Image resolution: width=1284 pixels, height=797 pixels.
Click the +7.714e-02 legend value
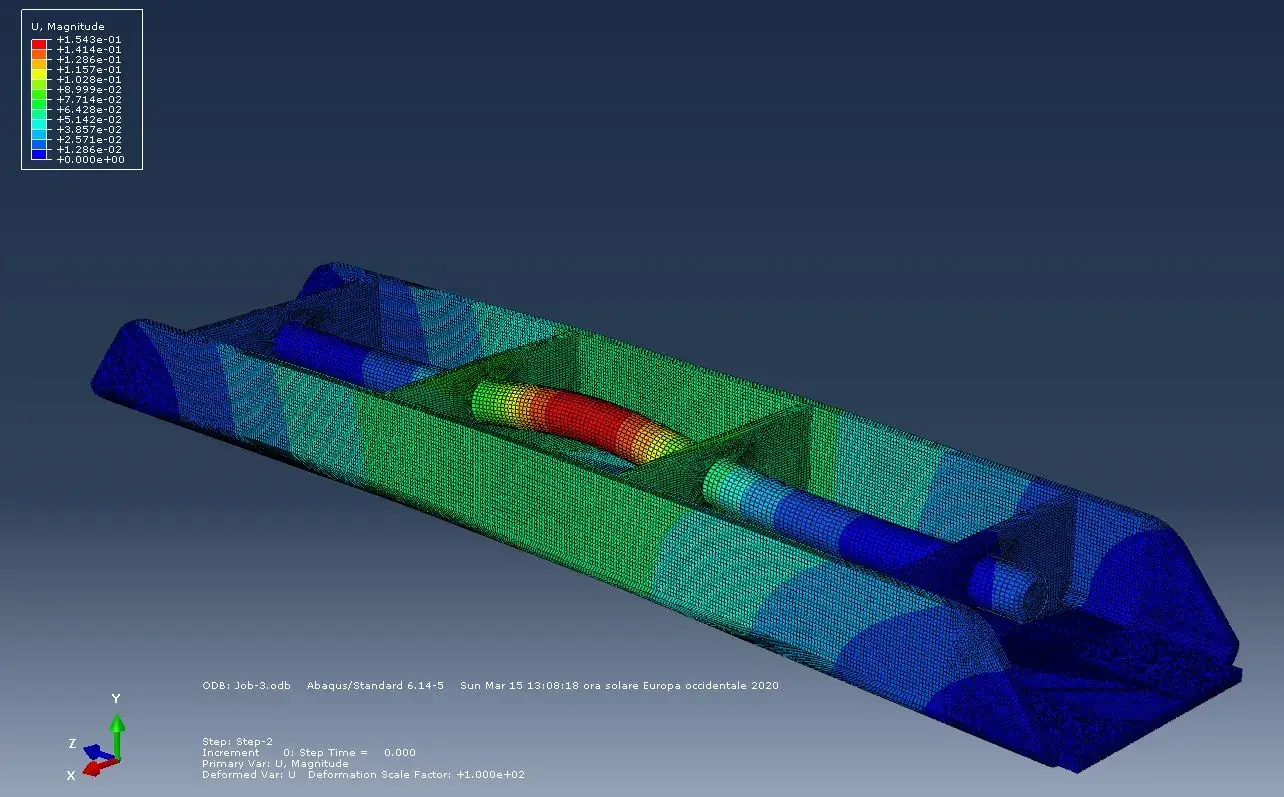(89, 99)
